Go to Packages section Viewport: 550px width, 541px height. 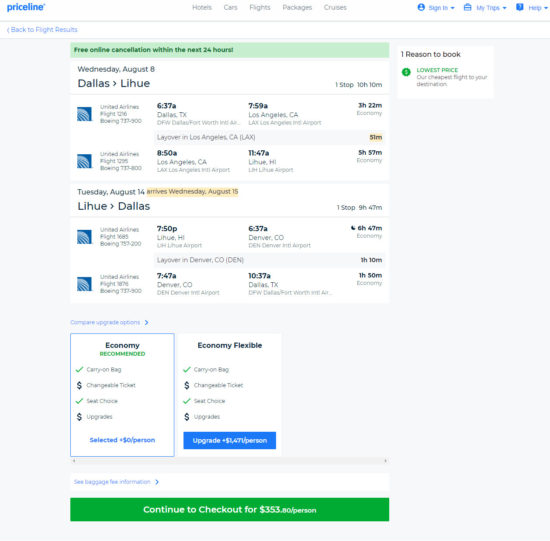(297, 7)
